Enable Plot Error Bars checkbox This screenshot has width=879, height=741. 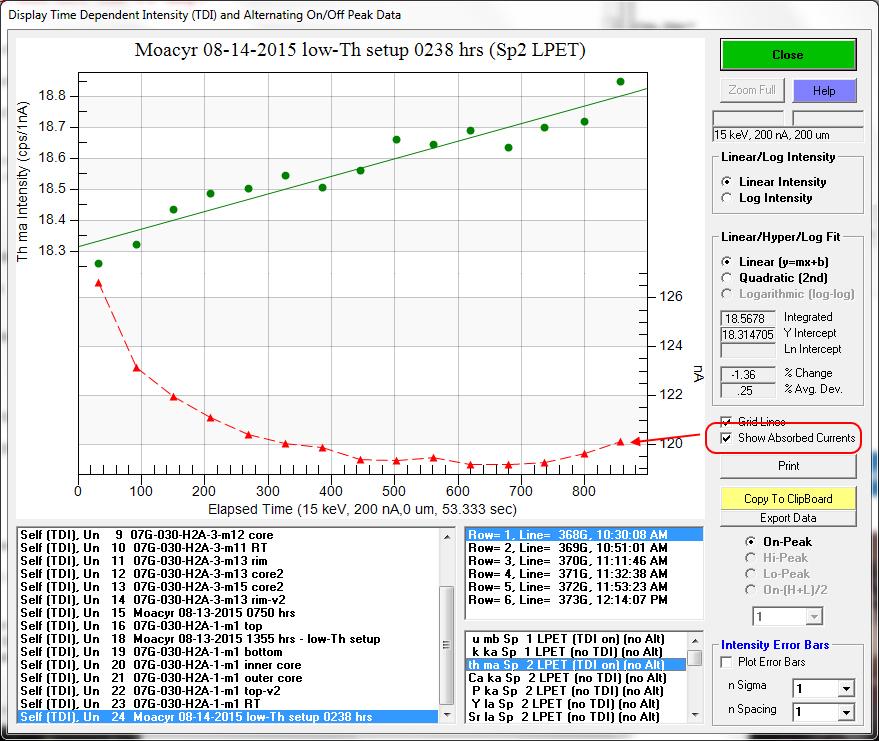click(727, 662)
